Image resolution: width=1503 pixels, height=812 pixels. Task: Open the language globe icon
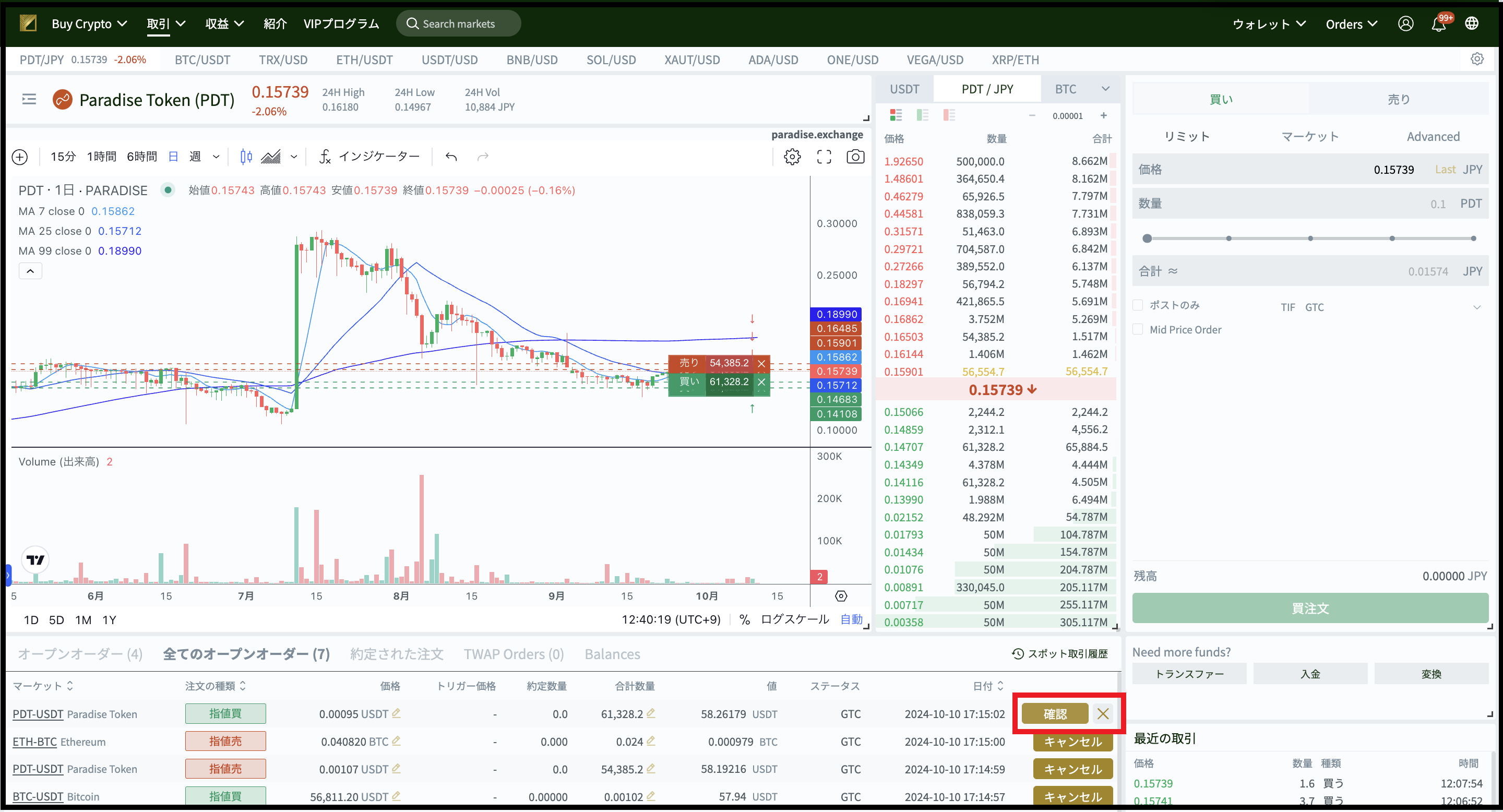[1472, 24]
